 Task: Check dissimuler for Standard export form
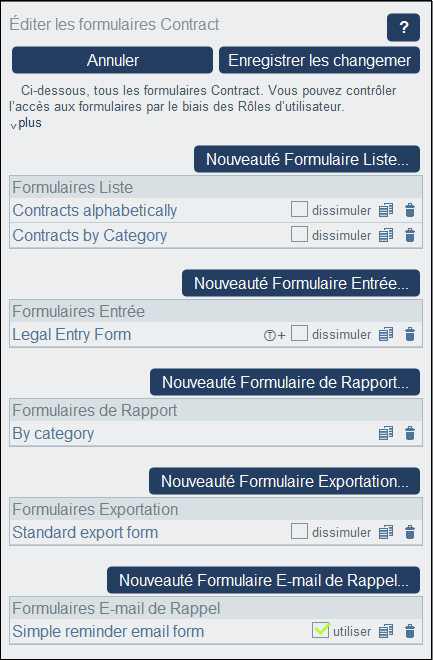[x=299, y=531]
